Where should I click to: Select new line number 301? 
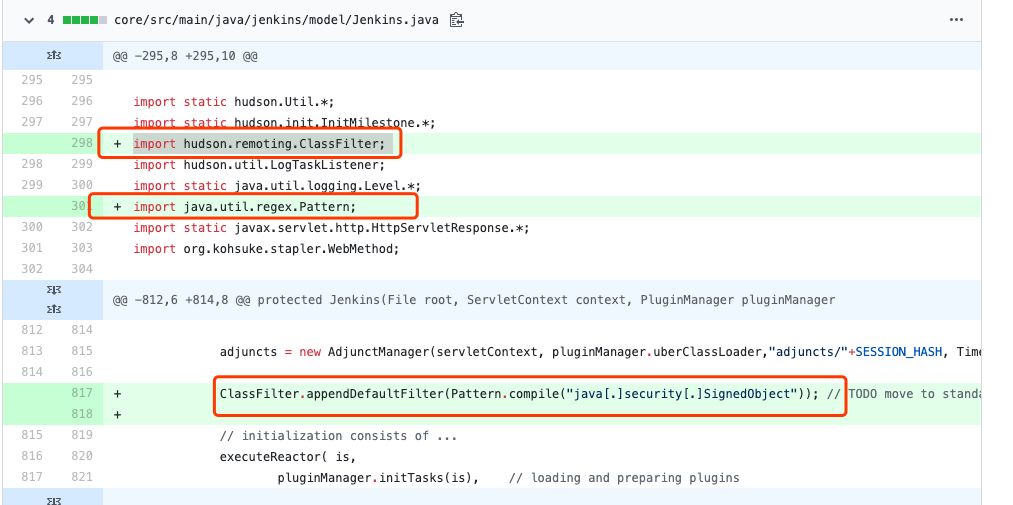pyautogui.click(x=82, y=207)
